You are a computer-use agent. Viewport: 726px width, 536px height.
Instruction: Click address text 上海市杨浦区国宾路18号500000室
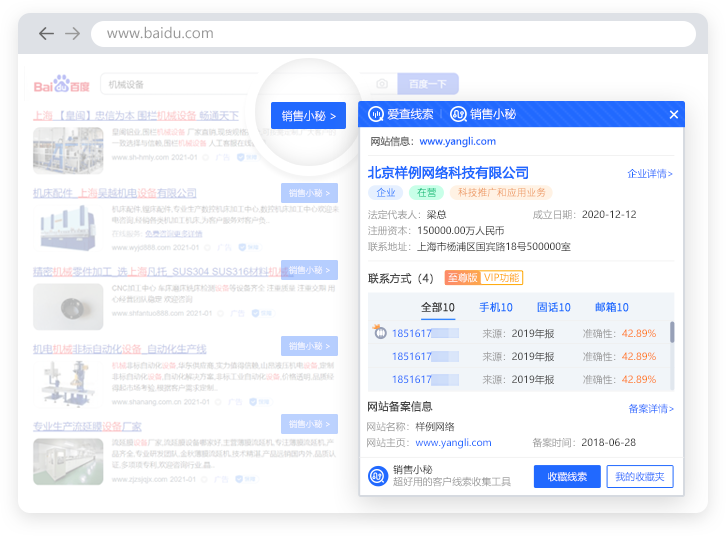494,246
